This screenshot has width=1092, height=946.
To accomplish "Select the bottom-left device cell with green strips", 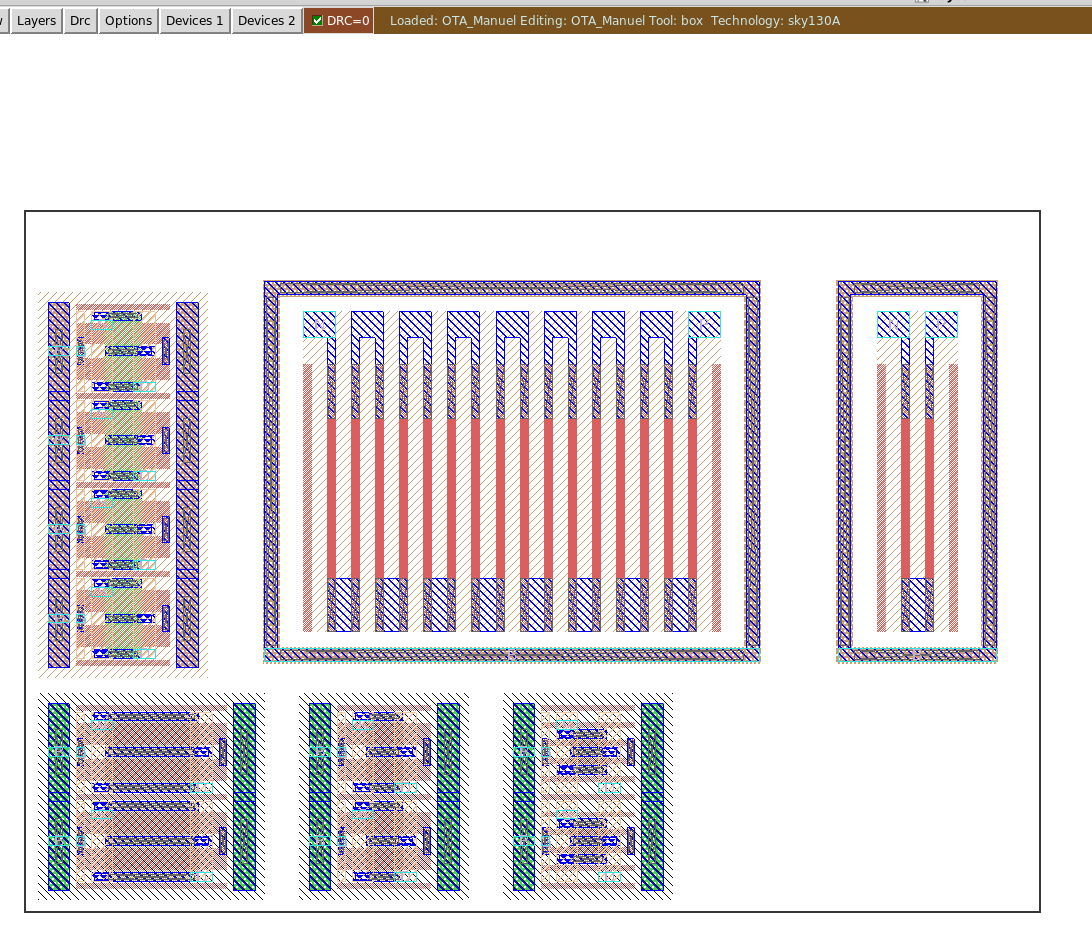I will [x=151, y=796].
